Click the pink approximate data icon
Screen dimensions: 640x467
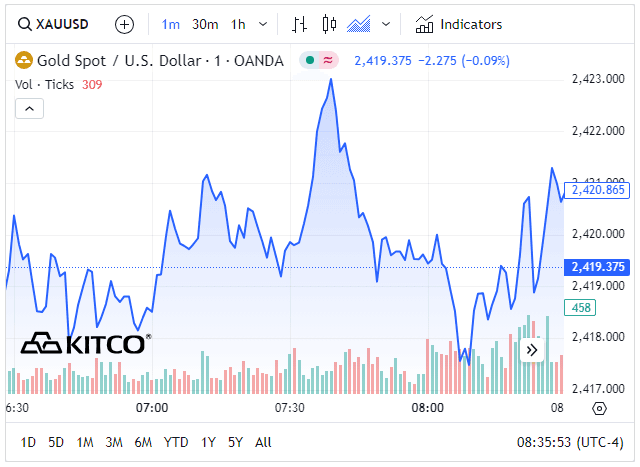328,60
